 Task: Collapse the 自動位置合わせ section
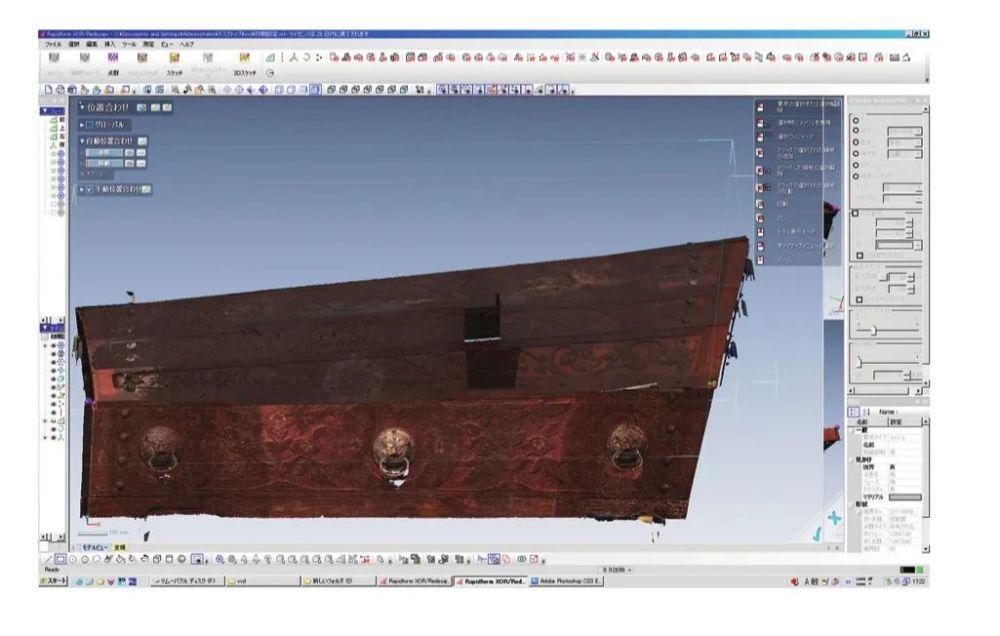point(82,141)
